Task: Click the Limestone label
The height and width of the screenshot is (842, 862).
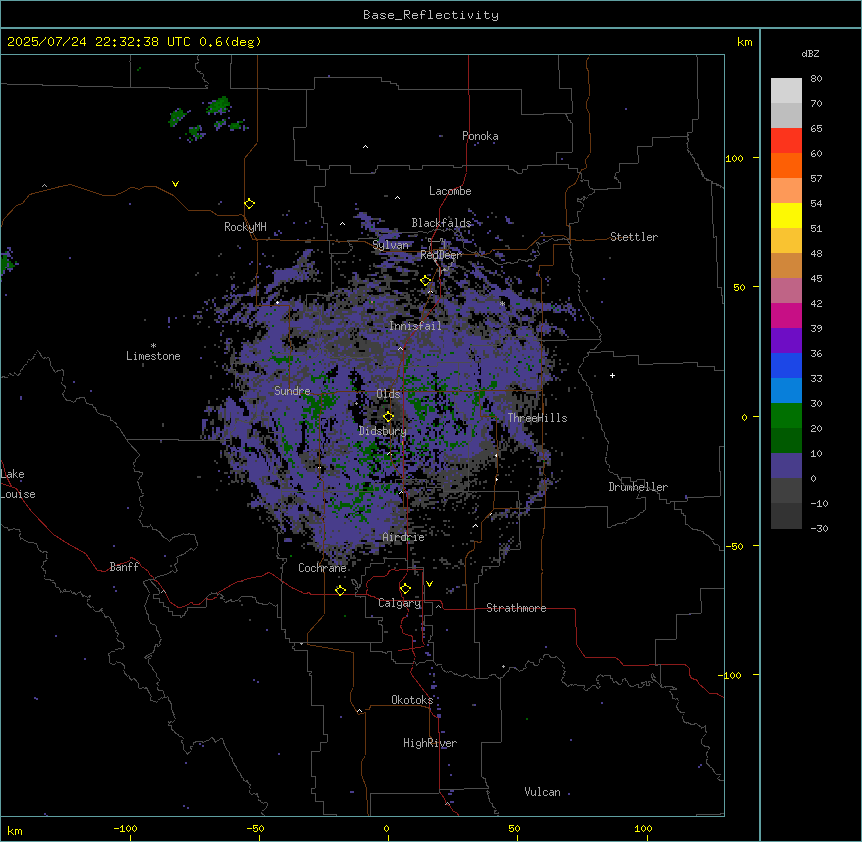Action: [x=153, y=356]
